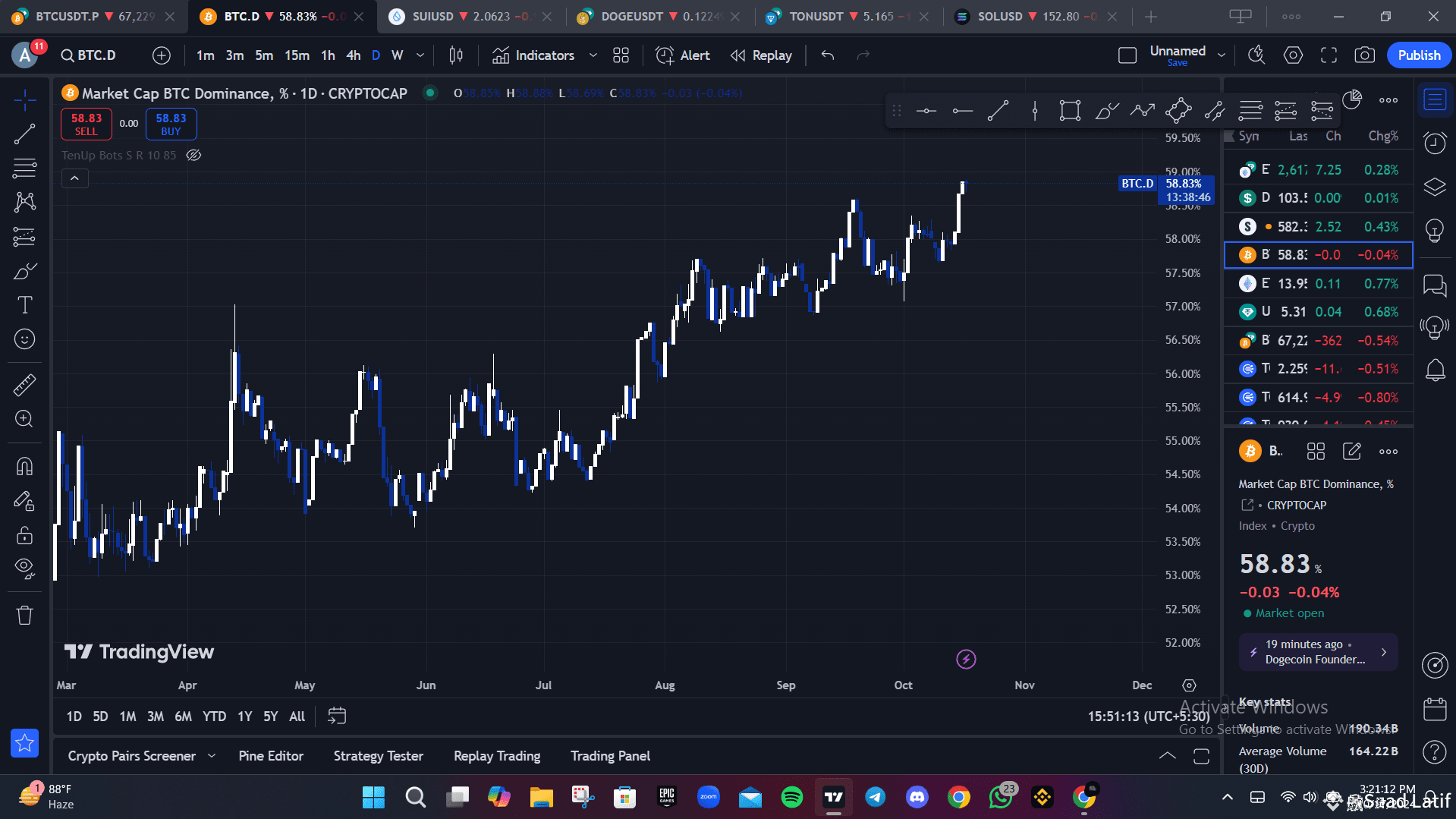This screenshot has height=819, width=1456.
Task: Switch to the DOGEUSDT tab
Action: point(659,17)
